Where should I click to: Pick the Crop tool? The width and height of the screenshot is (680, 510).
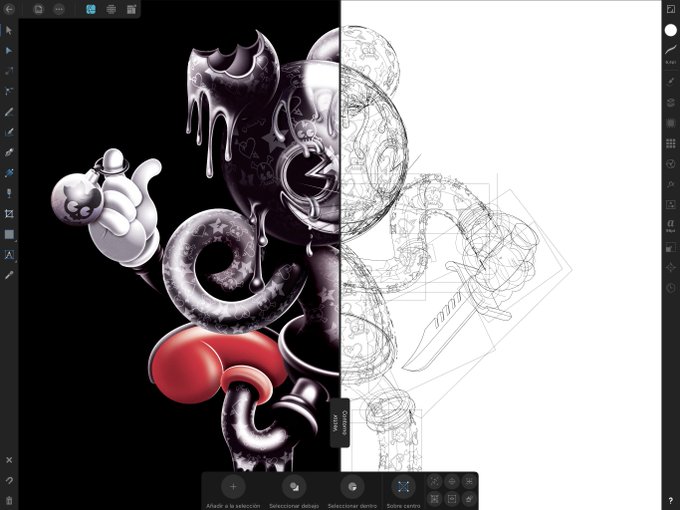9,214
